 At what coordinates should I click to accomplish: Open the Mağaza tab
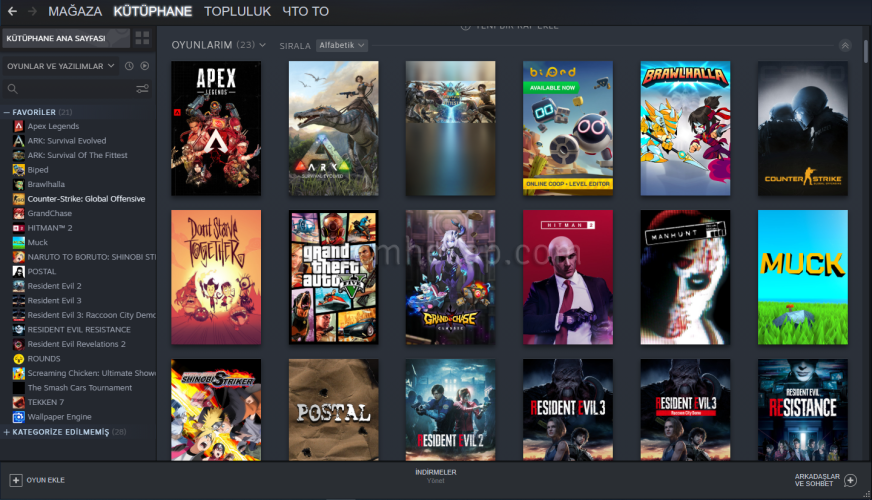(x=75, y=11)
